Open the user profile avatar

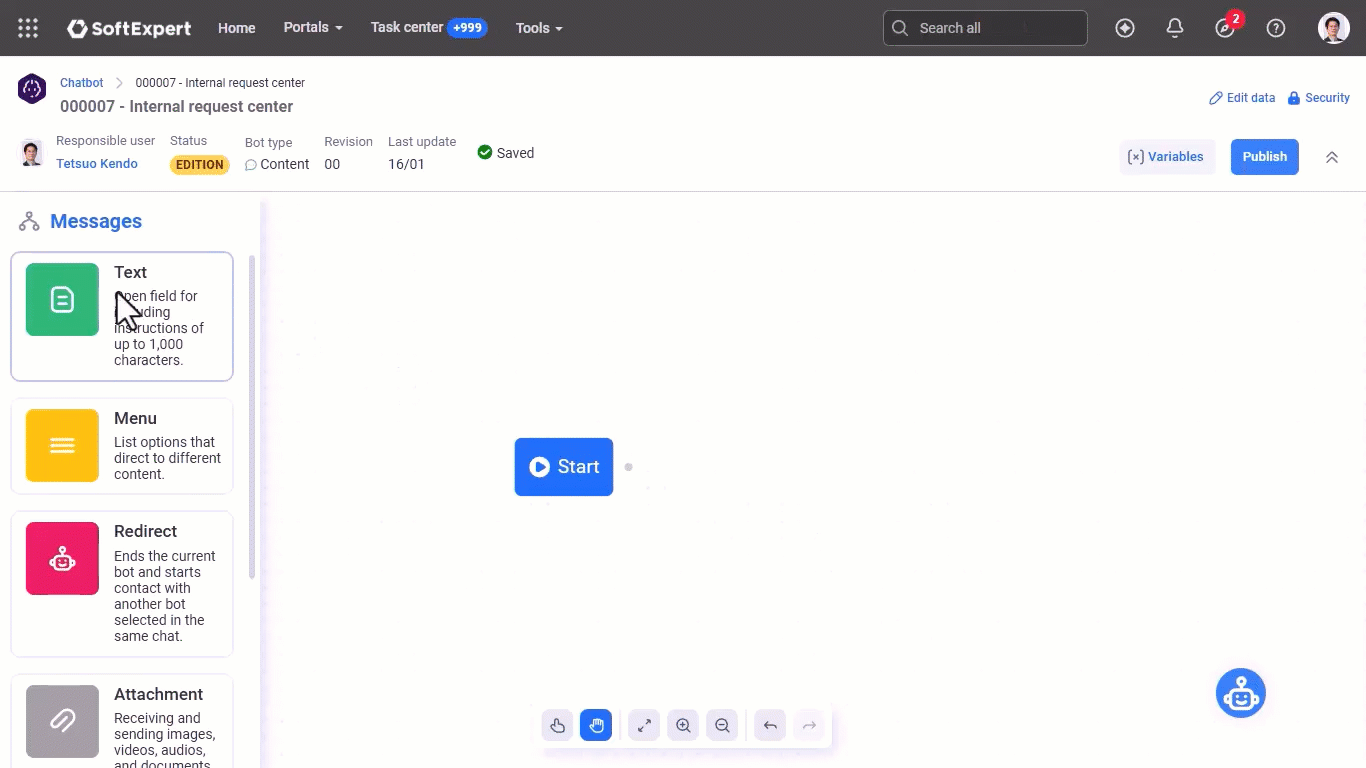(1334, 28)
